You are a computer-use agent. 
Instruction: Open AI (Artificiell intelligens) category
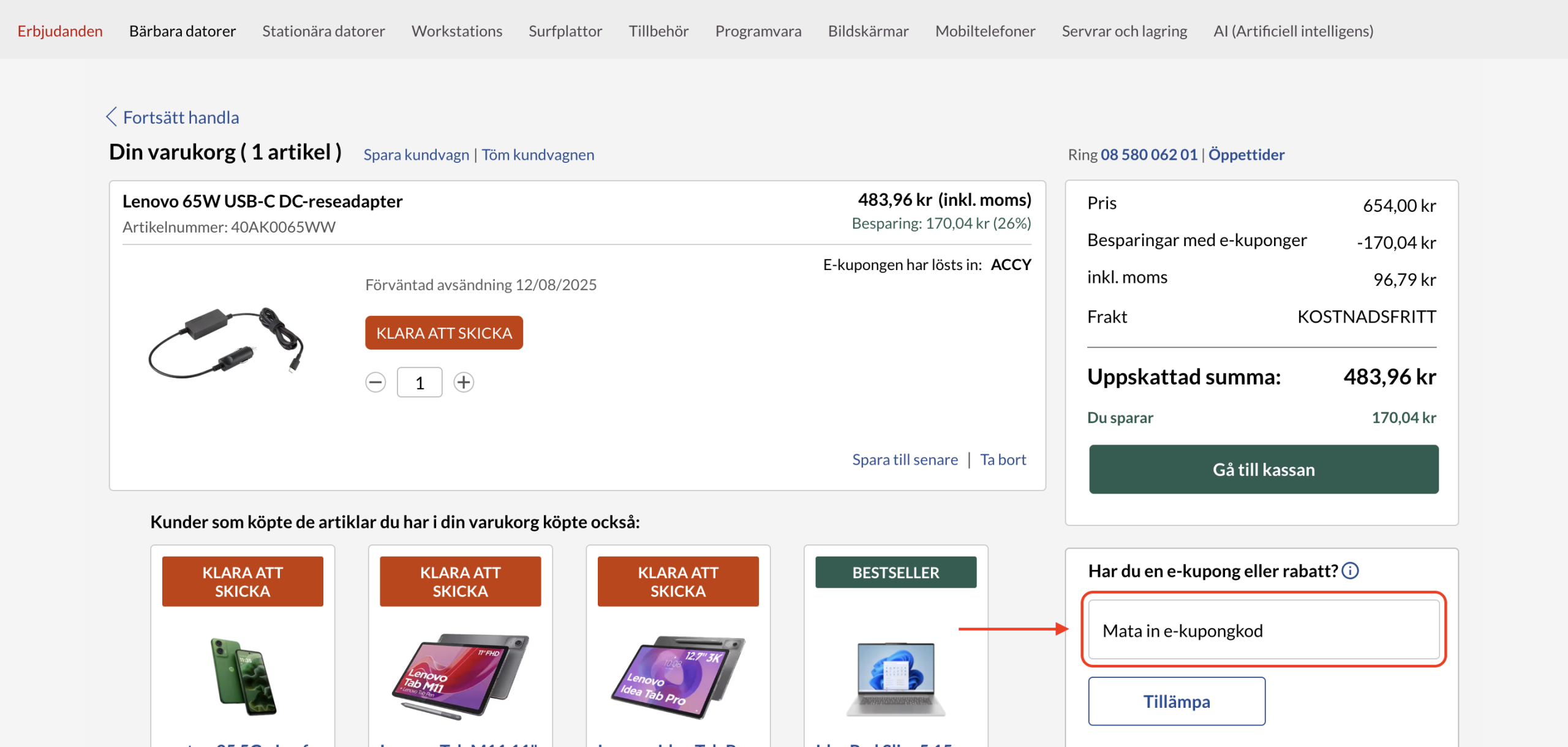click(1294, 31)
